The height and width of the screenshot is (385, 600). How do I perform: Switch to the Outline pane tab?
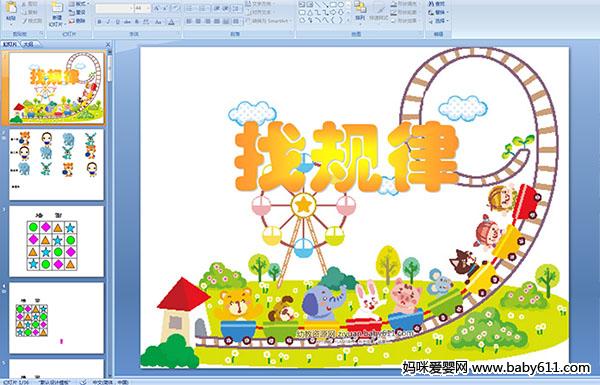(x=29, y=44)
